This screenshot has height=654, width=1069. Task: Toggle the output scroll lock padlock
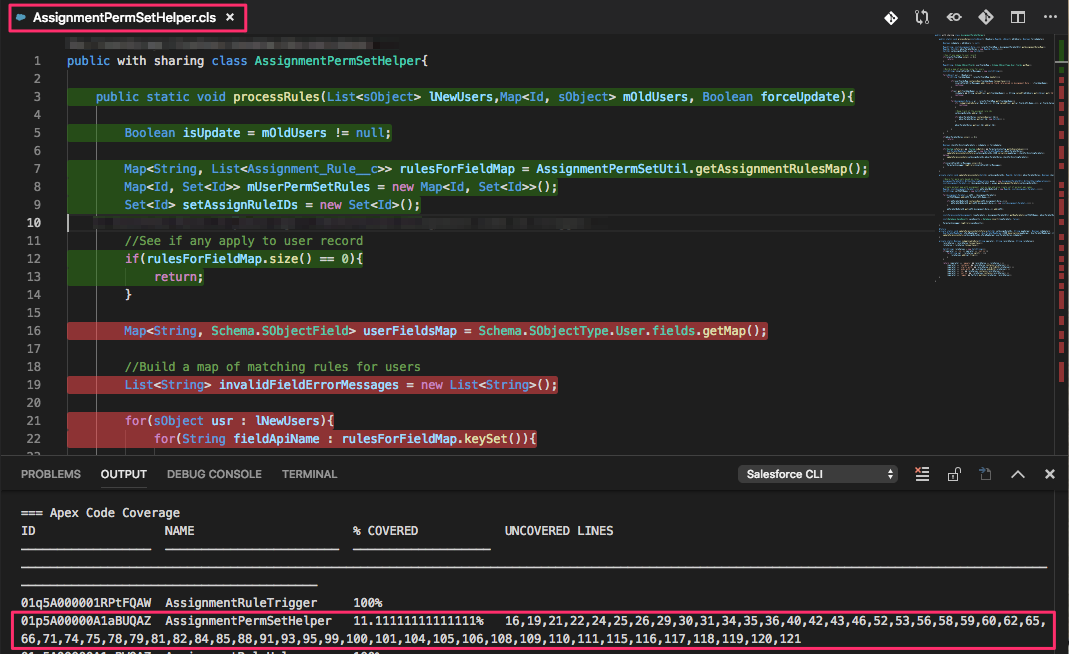point(953,474)
